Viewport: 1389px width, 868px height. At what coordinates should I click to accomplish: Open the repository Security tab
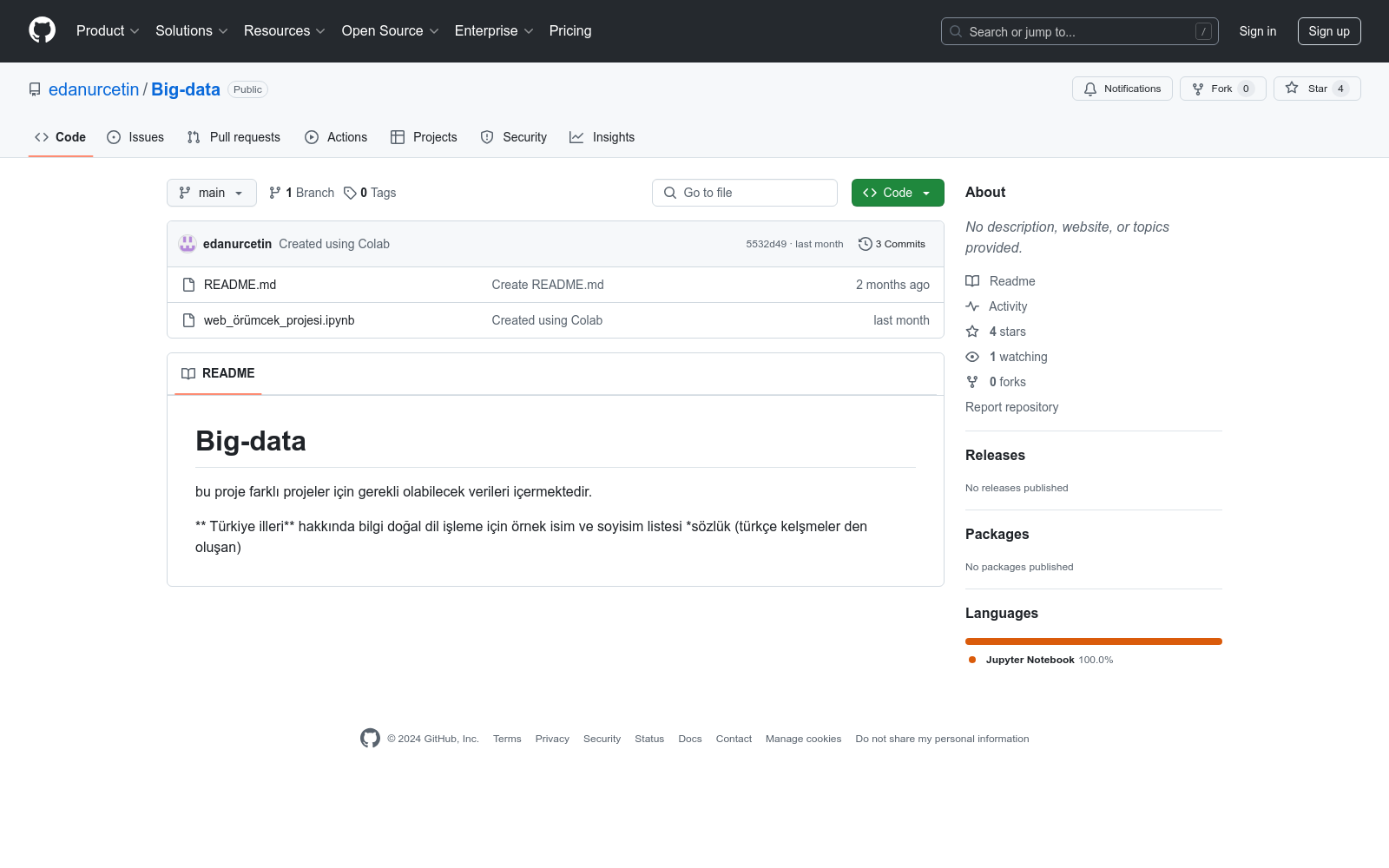514,137
